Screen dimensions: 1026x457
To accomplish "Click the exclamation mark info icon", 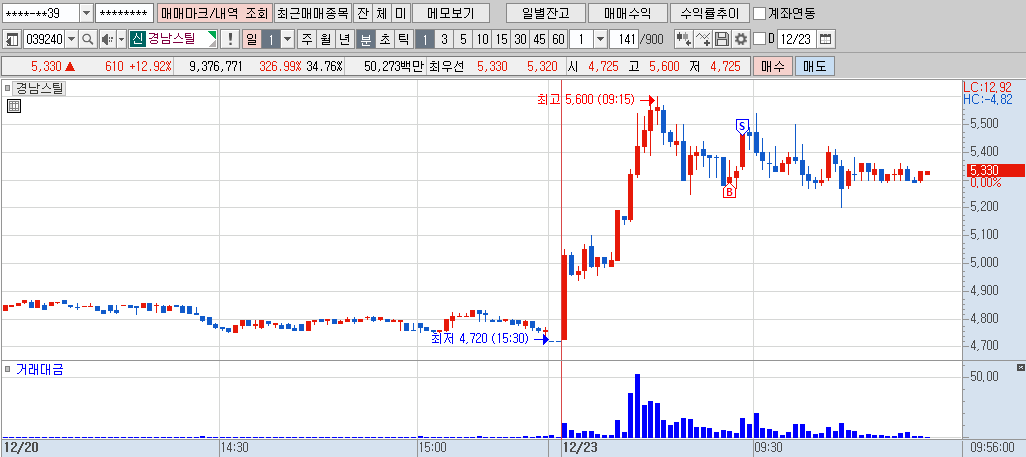I will tap(230, 39).
